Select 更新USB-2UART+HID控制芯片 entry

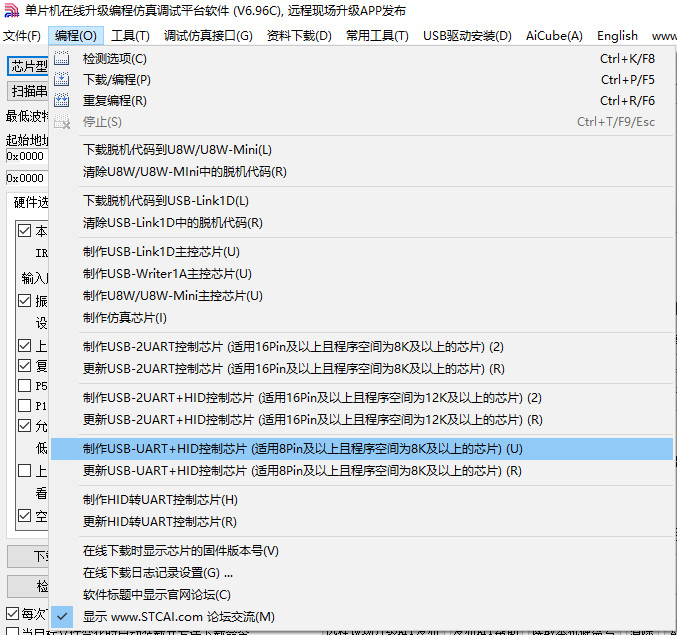(362, 420)
